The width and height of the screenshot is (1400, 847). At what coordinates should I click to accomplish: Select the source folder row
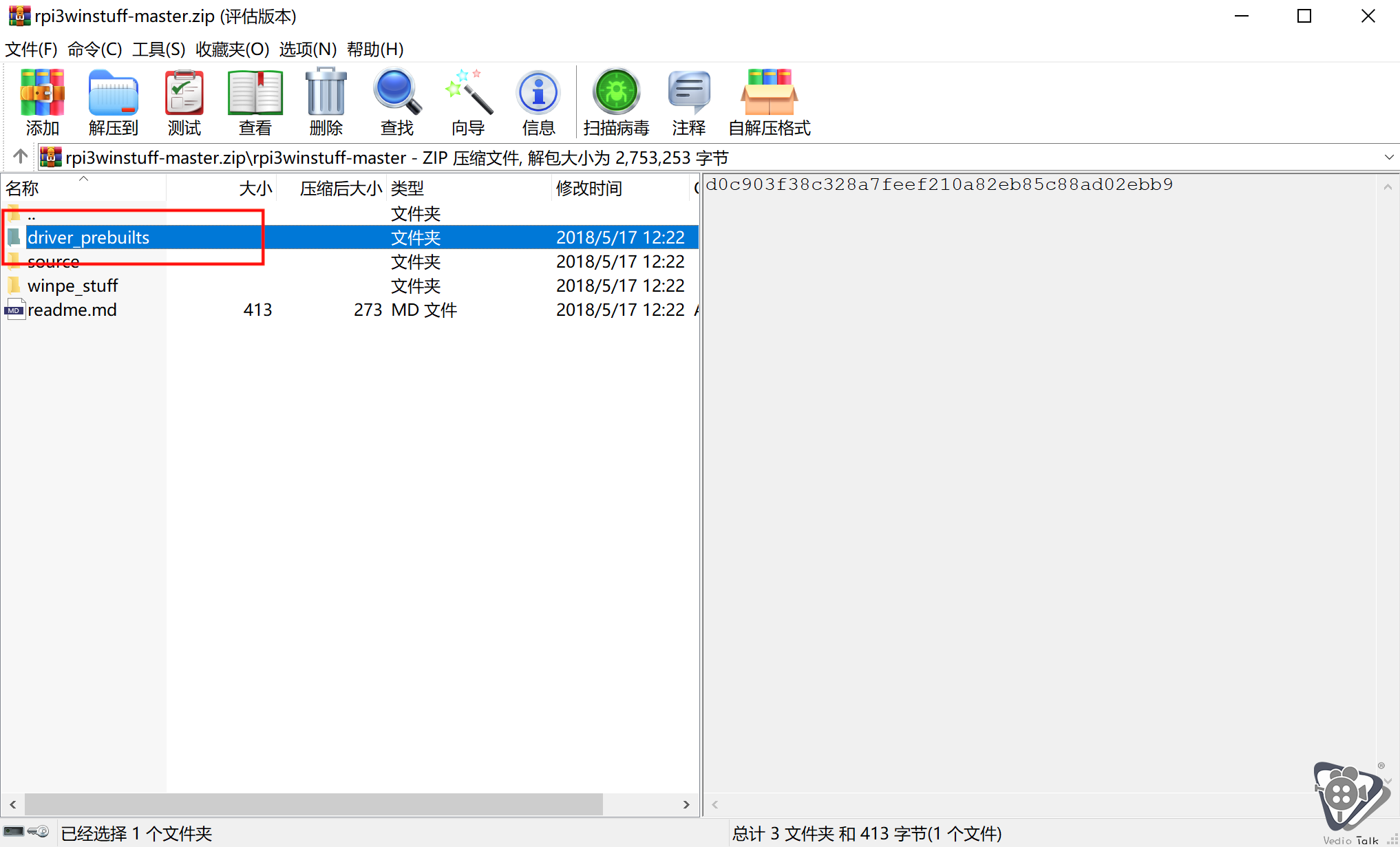coord(350,261)
